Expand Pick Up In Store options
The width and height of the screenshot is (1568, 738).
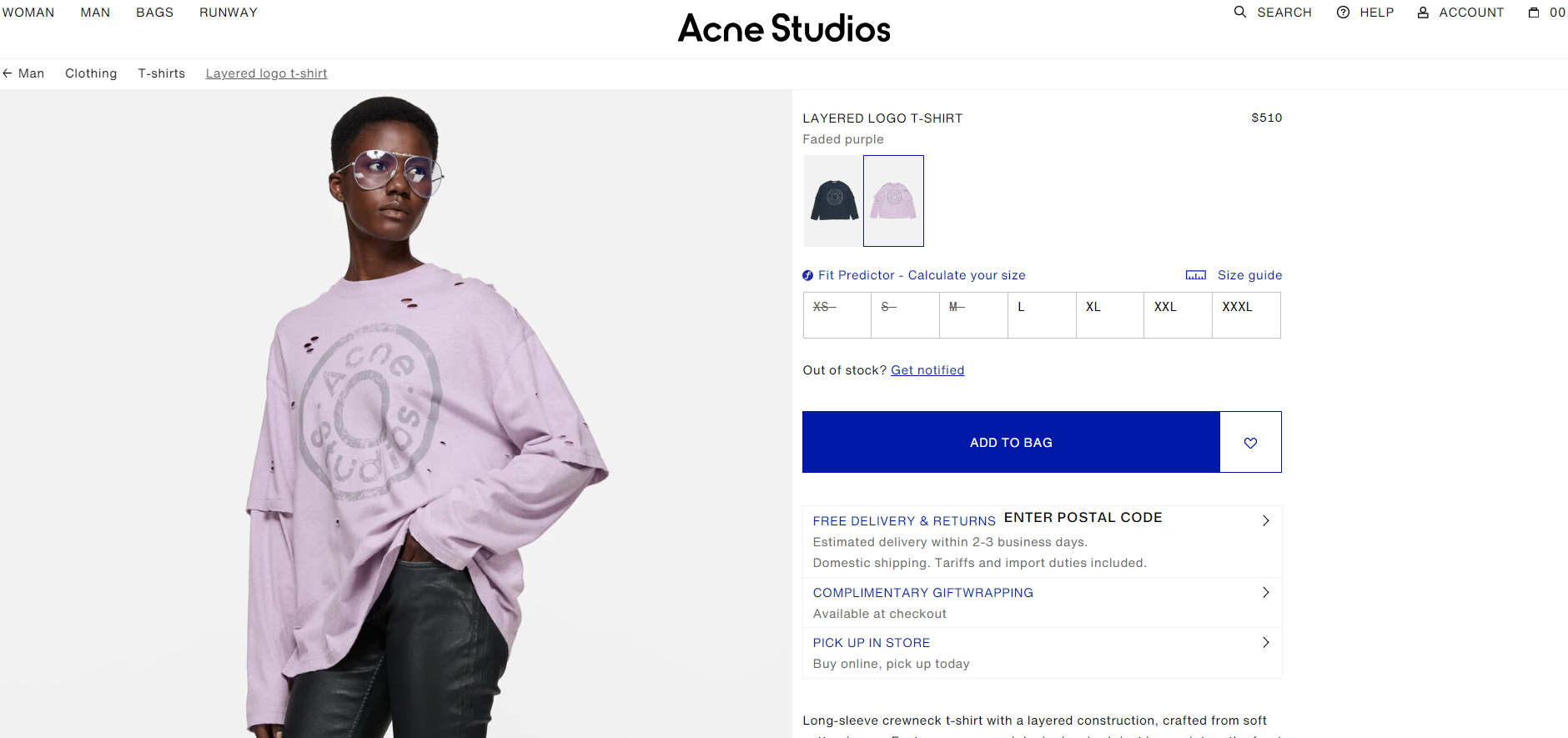coord(1265,643)
